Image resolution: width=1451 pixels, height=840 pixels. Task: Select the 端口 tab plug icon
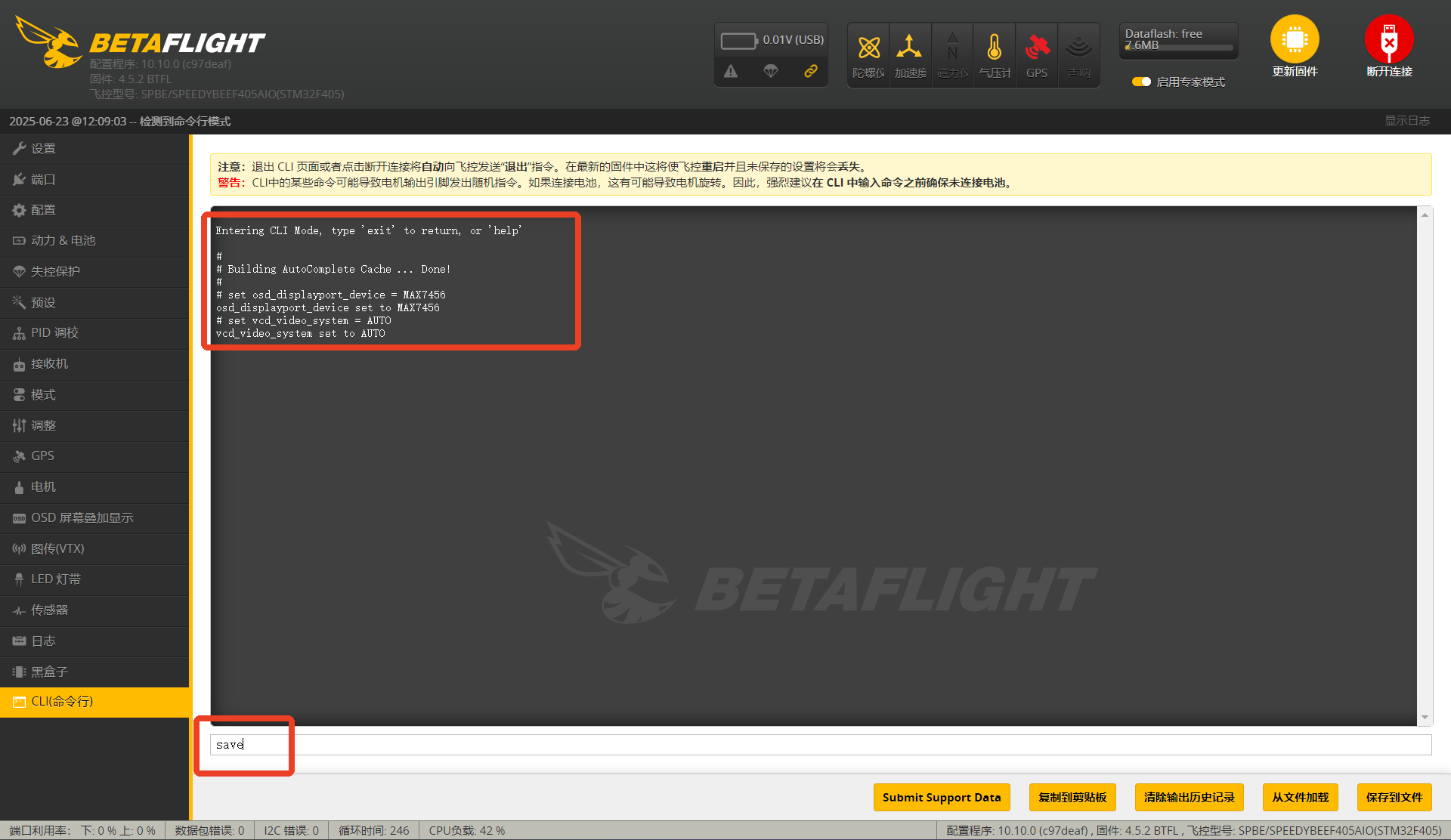[x=19, y=180]
